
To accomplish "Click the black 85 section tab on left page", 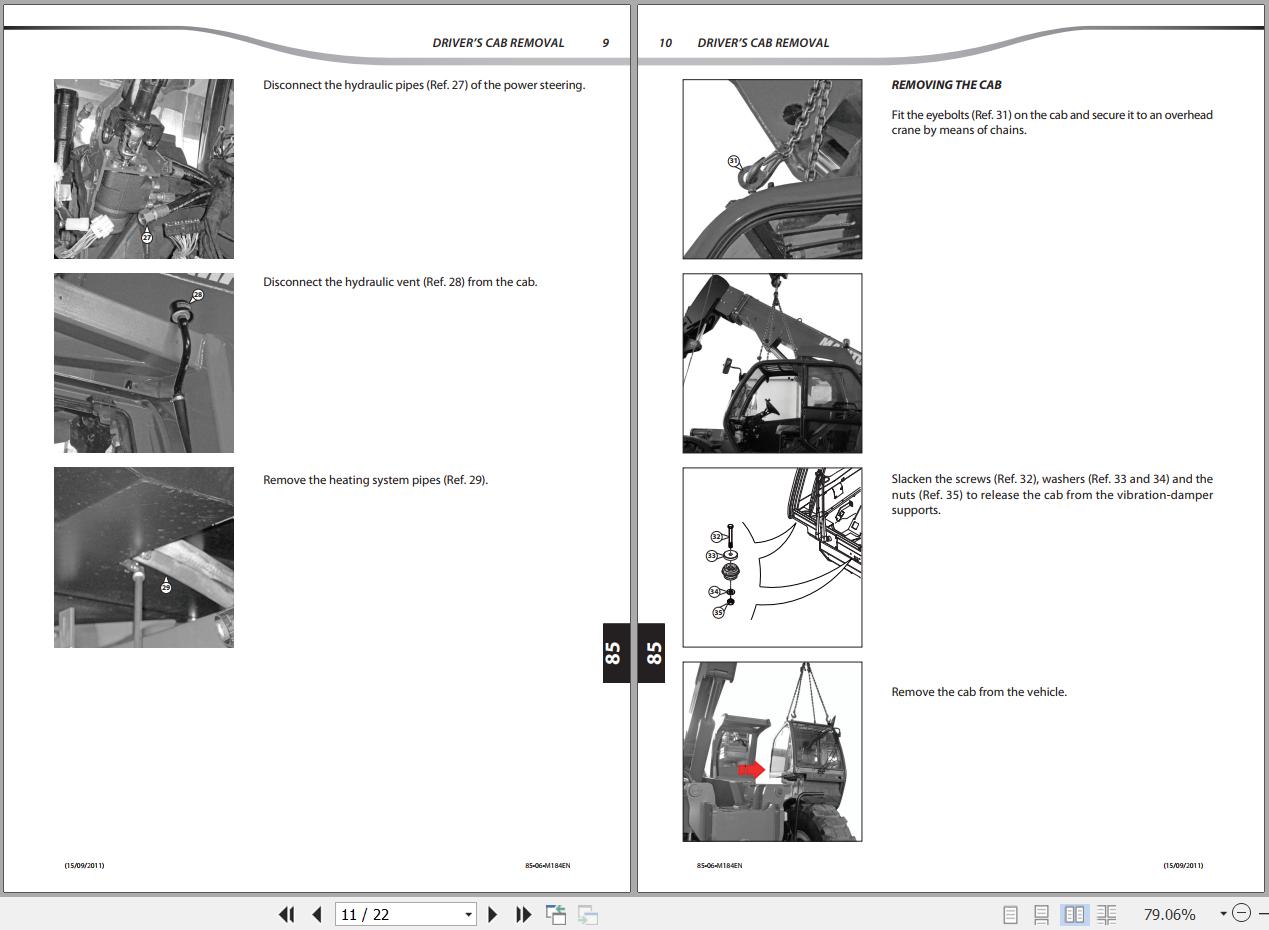I will (616, 653).
